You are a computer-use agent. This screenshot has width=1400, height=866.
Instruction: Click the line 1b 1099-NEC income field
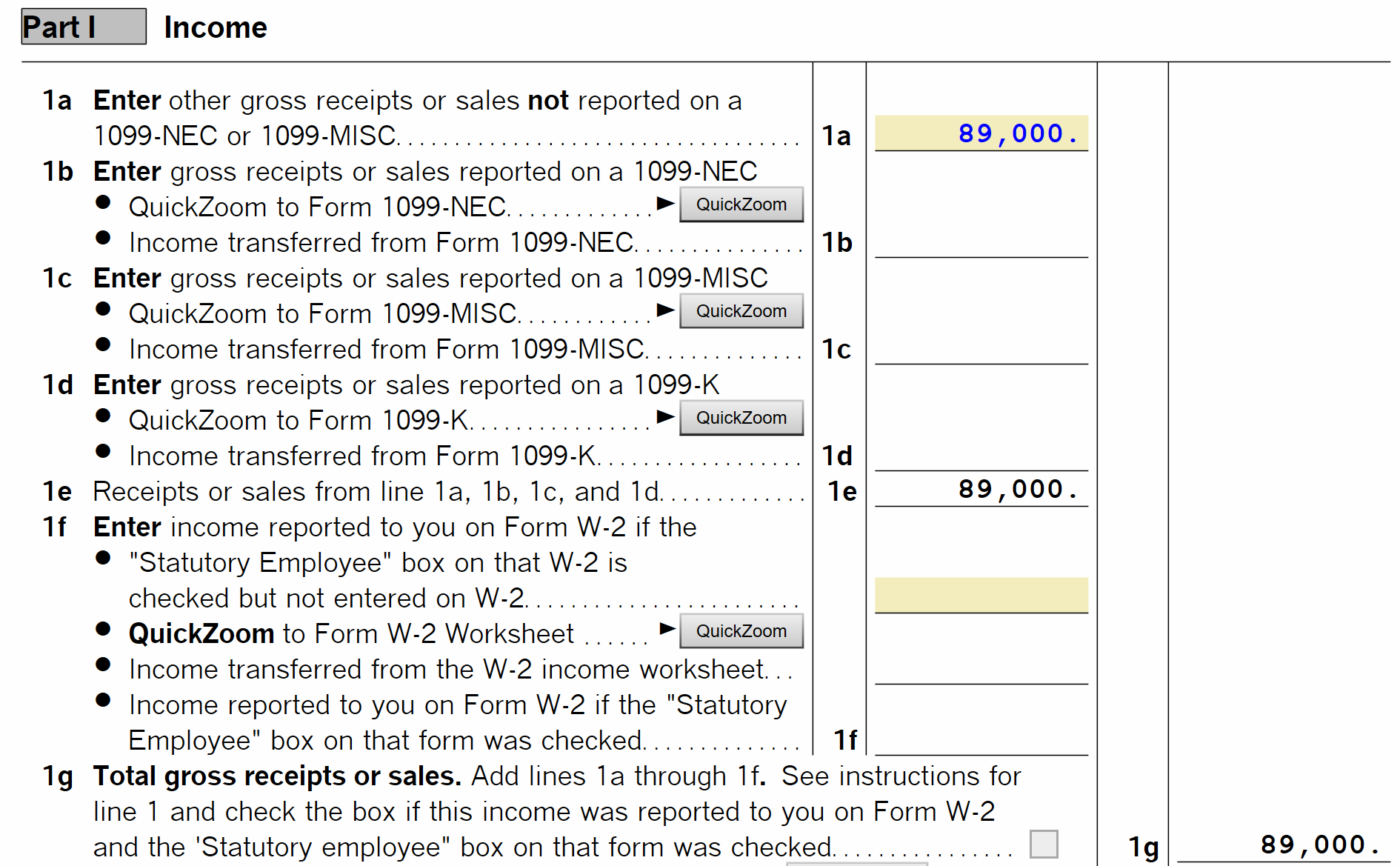point(981,242)
